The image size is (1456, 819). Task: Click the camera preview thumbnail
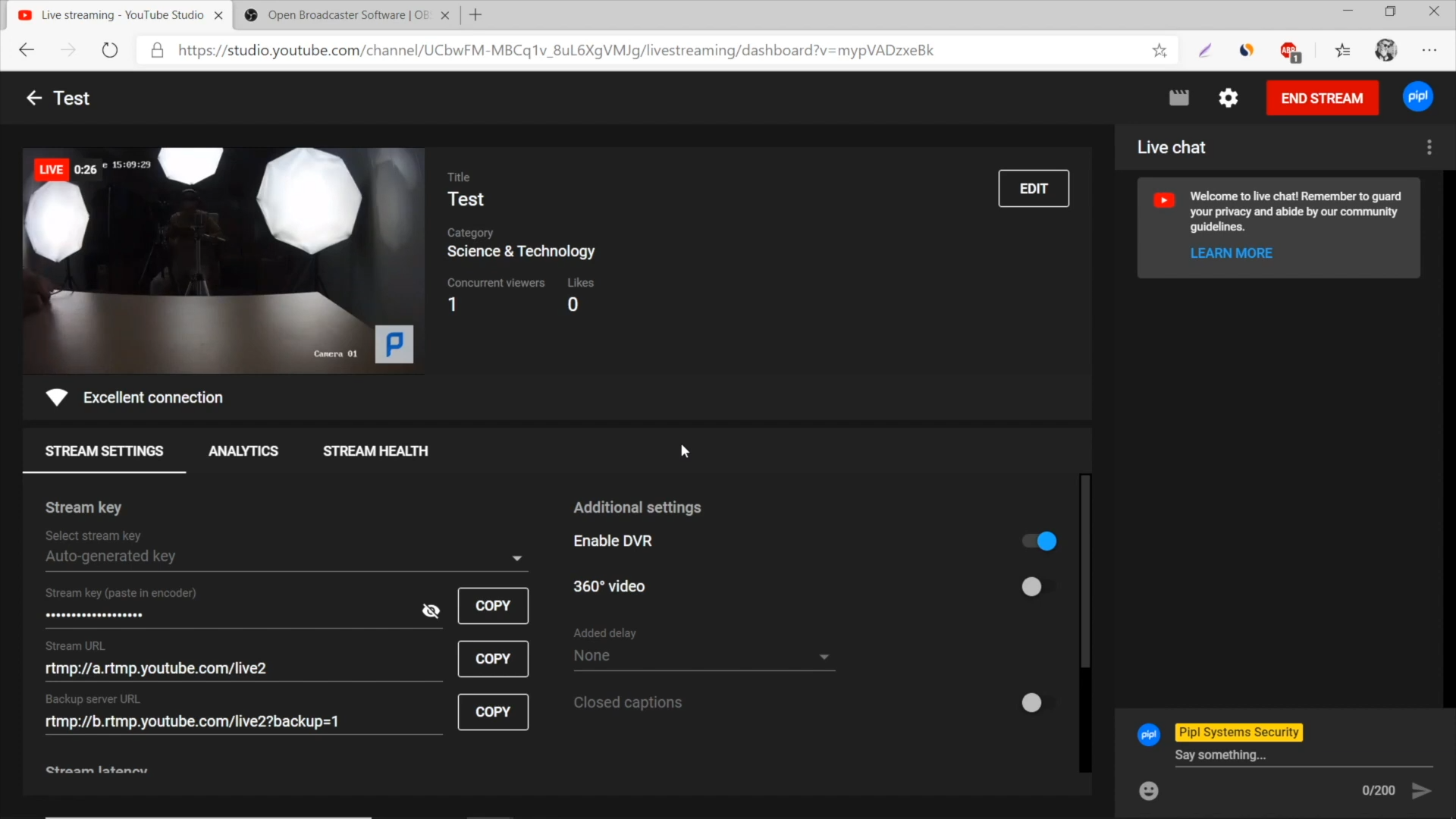(x=223, y=260)
